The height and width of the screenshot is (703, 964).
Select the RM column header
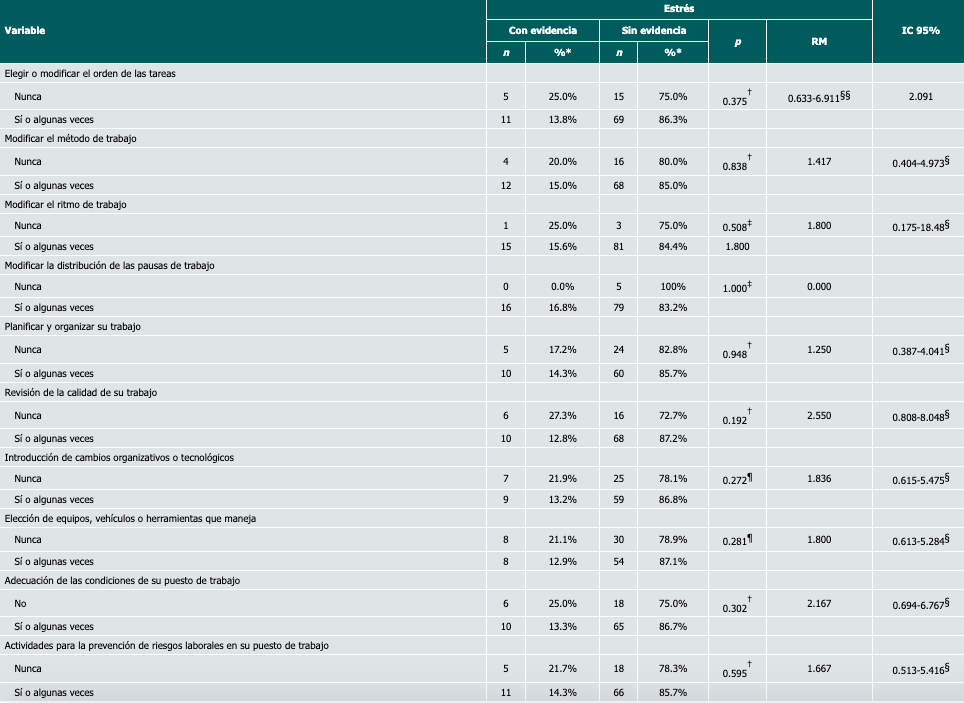click(x=818, y=42)
